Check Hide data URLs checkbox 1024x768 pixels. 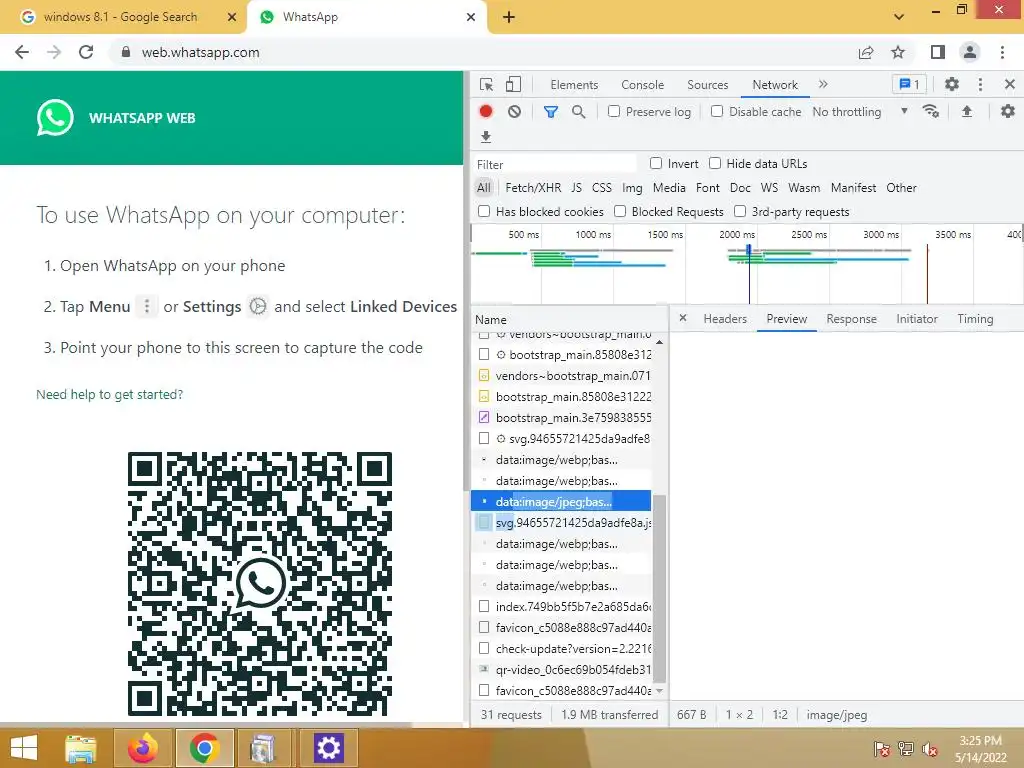pos(715,163)
